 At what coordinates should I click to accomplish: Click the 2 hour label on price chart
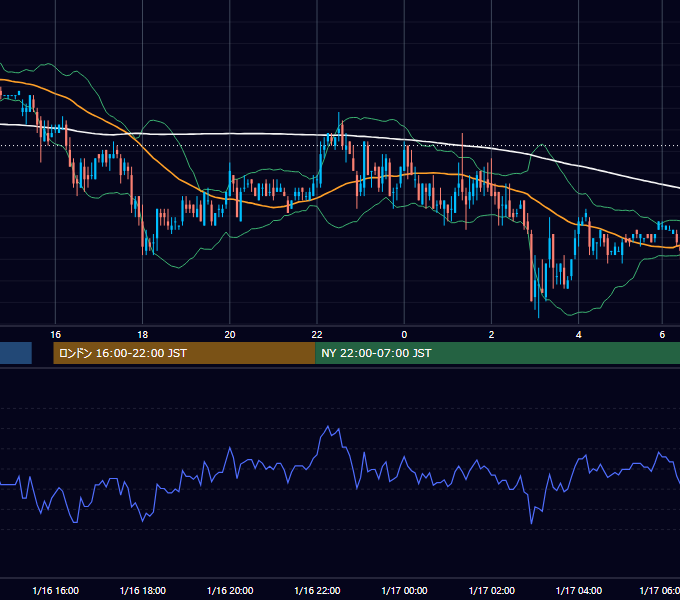pyautogui.click(x=491, y=335)
